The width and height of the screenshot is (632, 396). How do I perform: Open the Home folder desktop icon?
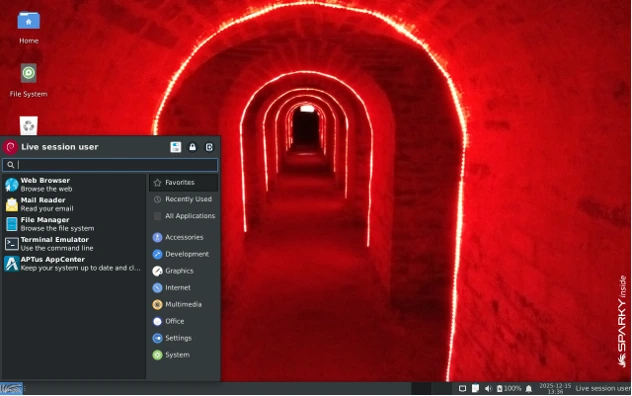(x=29, y=27)
